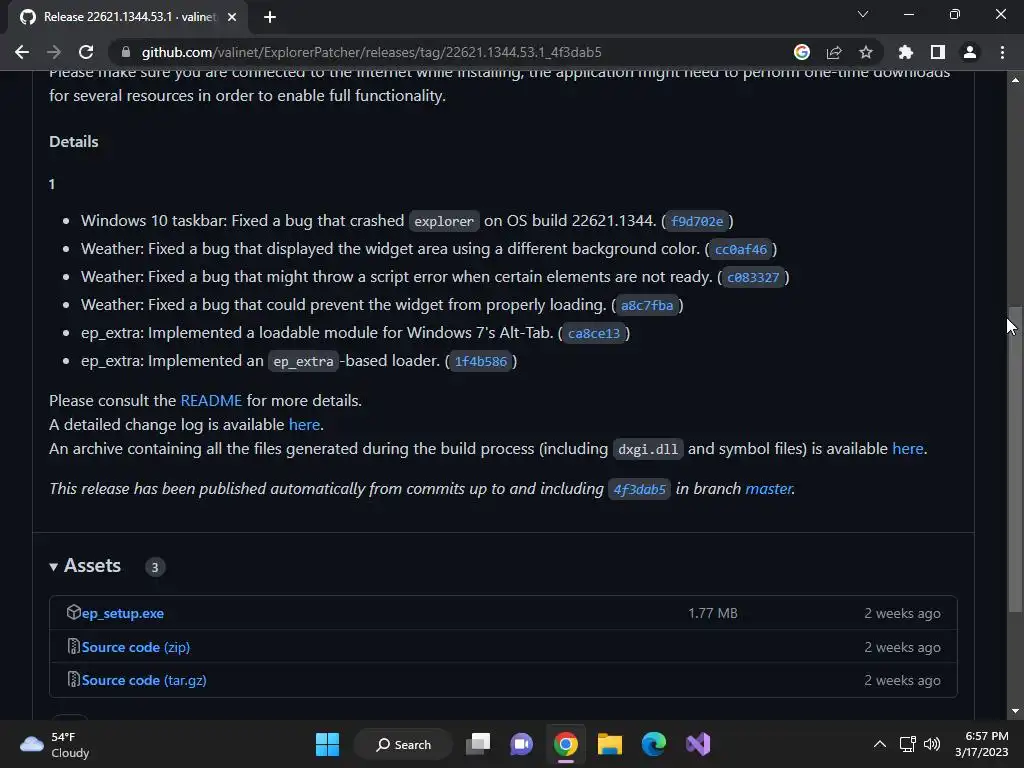Image resolution: width=1024 pixels, height=768 pixels.
Task: Open the site lock information icon
Action: [x=126, y=52]
